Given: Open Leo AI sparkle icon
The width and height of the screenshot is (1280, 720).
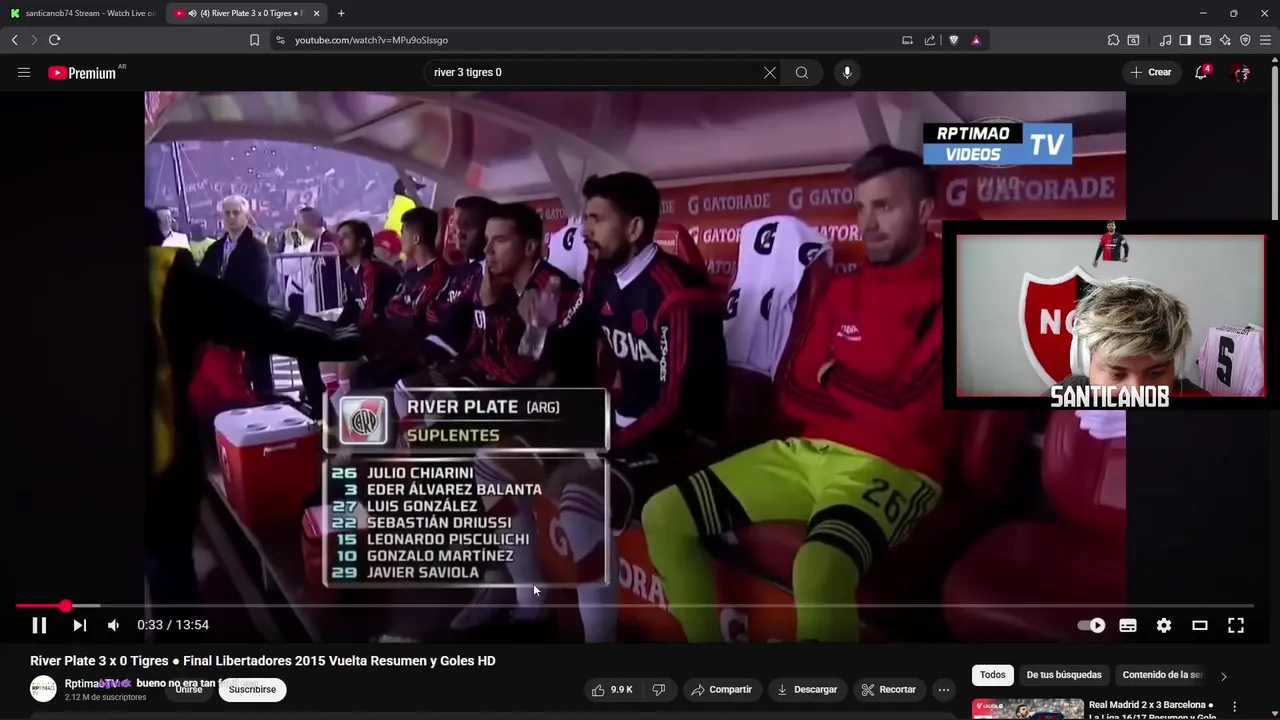Looking at the screenshot, I should pos(1225,40).
